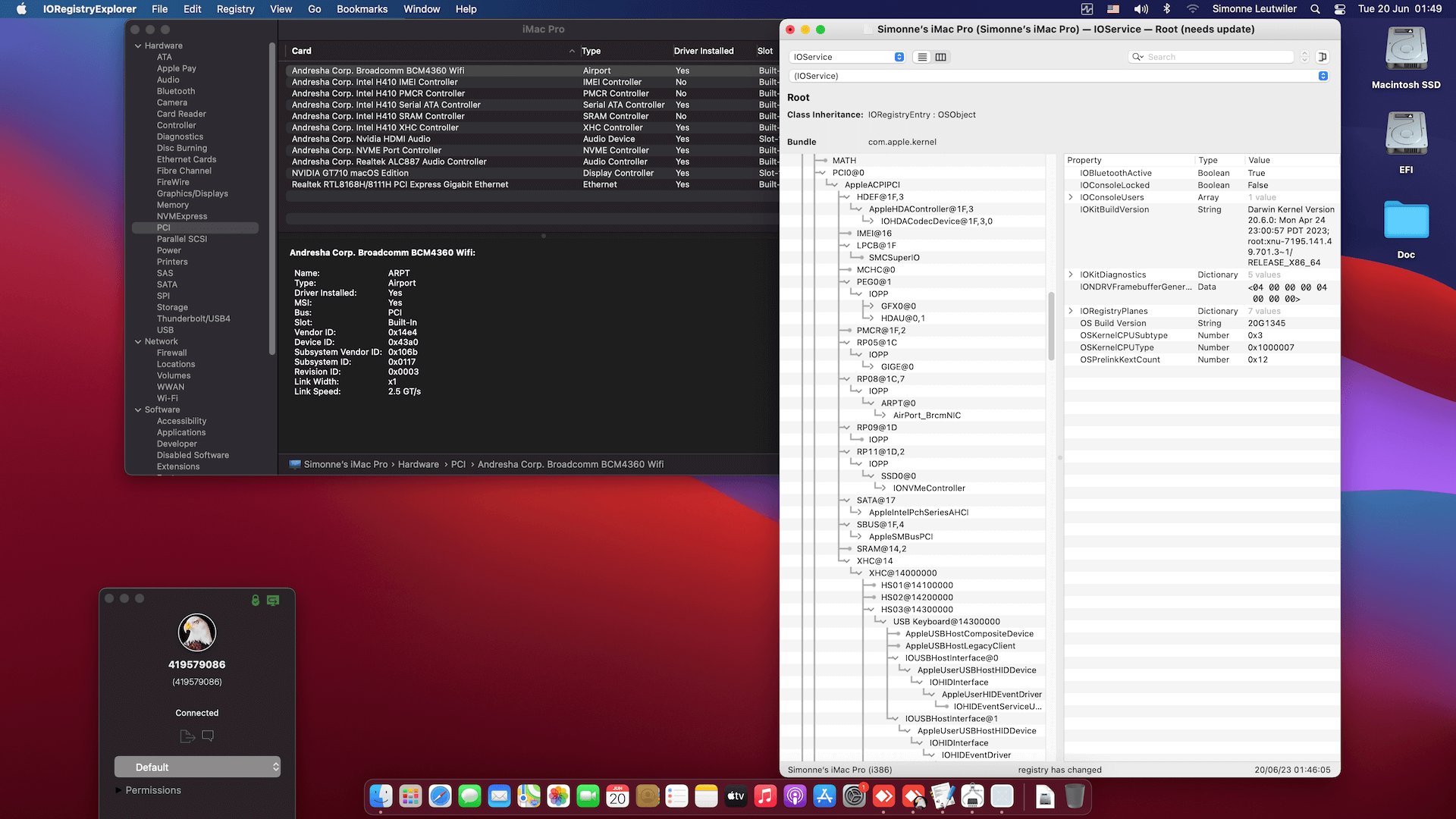This screenshot has height=819, width=1456.
Task: Click the search result stepper arrows
Action: pyautogui.click(x=1304, y=57)
